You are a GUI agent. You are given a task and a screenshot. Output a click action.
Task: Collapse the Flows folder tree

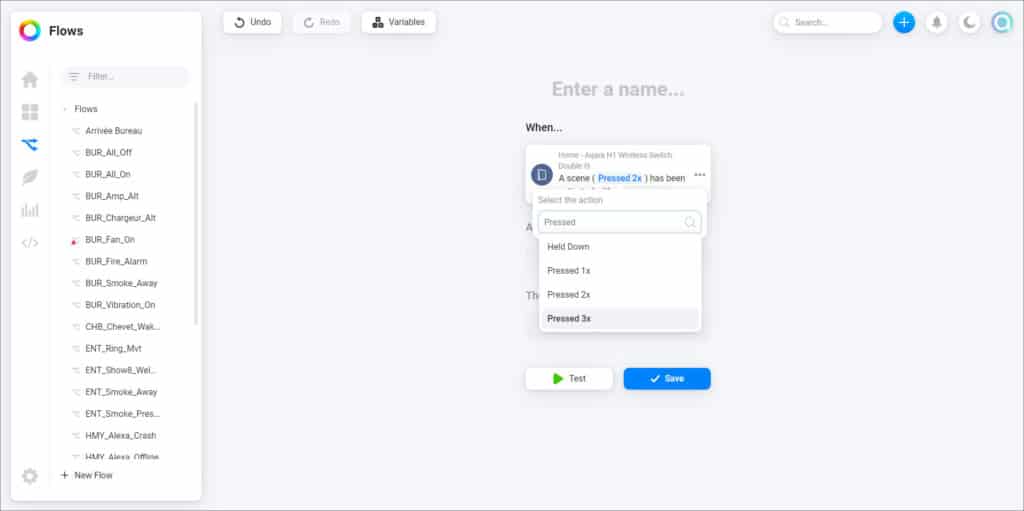[65, 109]
